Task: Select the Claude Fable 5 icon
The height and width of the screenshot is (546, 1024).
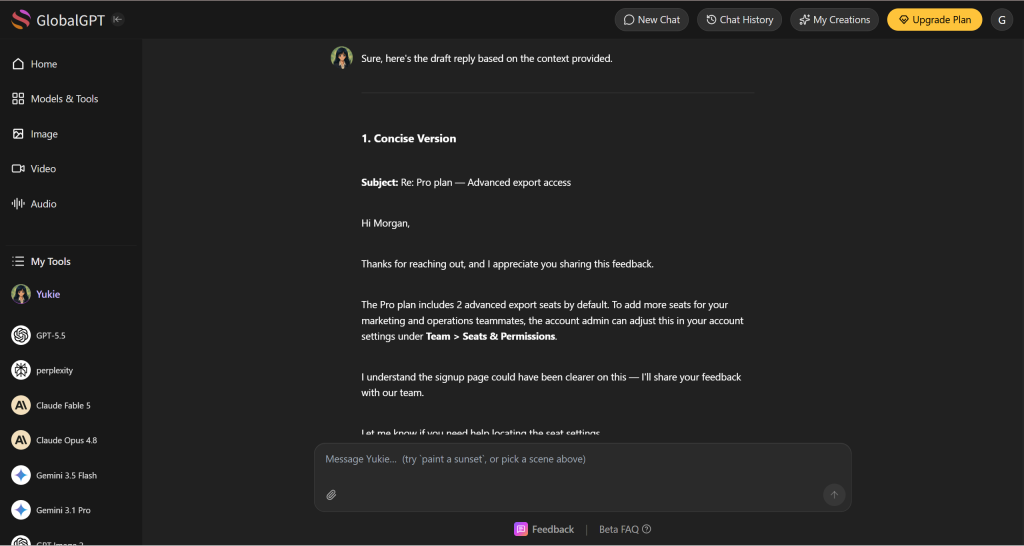Action: tap(21, 405)
